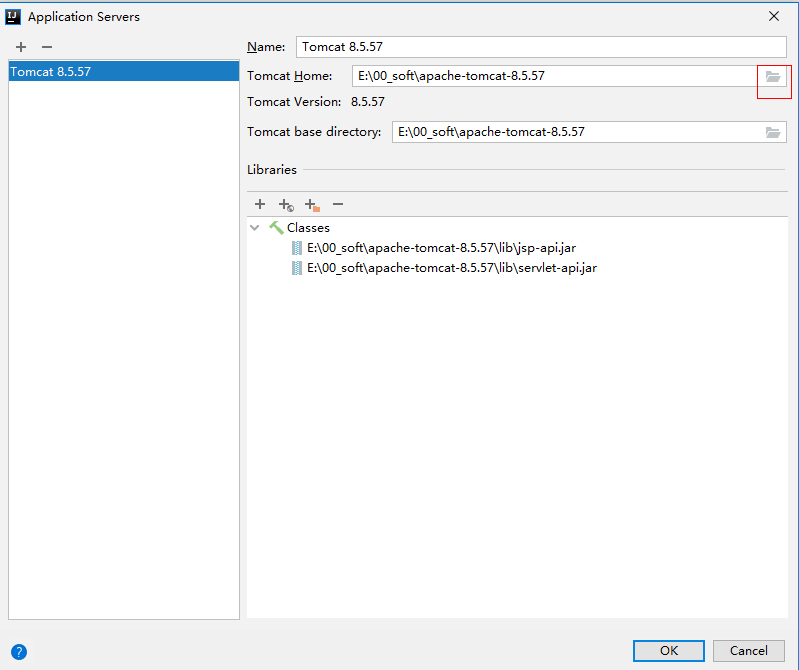Close the Application Servers dialog
The width and height of the screenshot is (799, 670).
[x=774, y=16]
